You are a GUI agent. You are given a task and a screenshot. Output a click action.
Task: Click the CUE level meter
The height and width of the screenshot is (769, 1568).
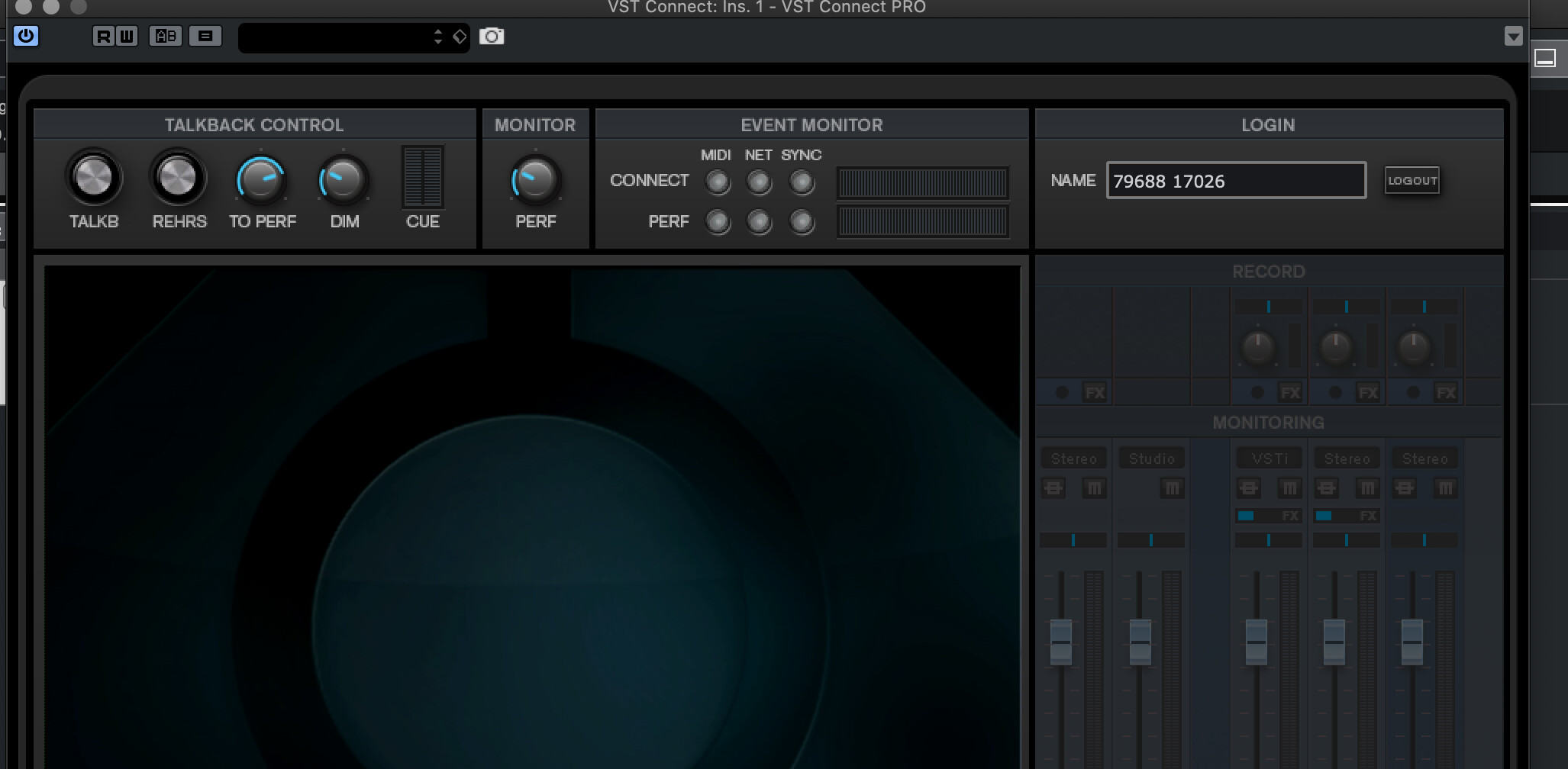point(423,177)
